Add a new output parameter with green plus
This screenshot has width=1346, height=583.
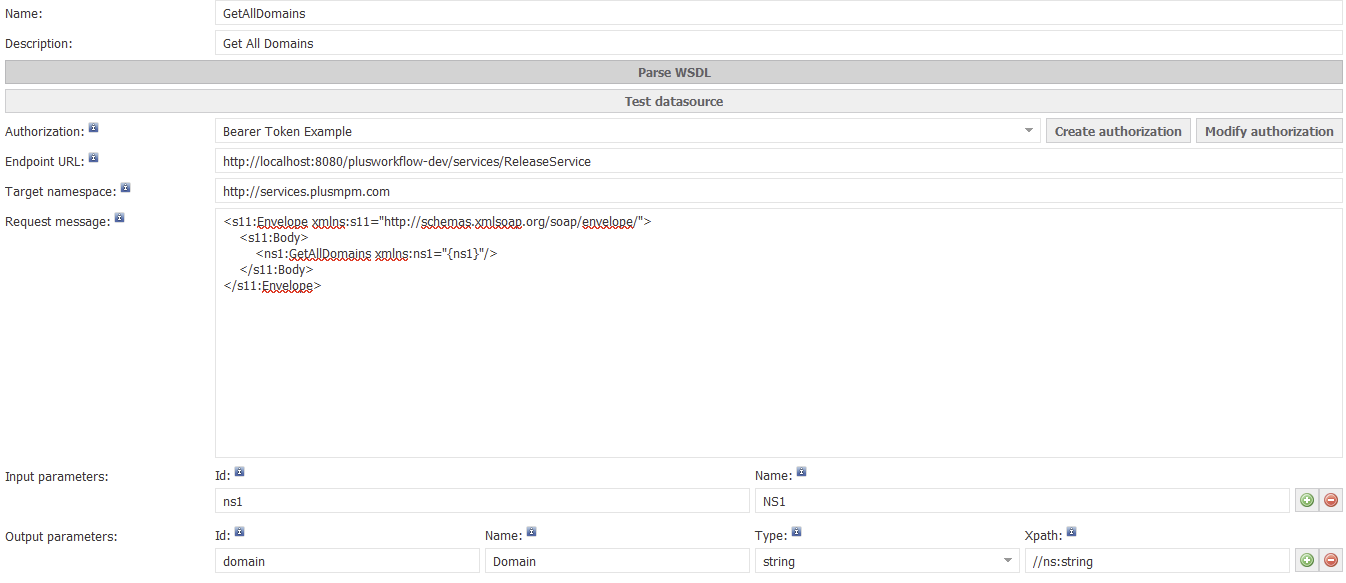[x=1306, y=560]
